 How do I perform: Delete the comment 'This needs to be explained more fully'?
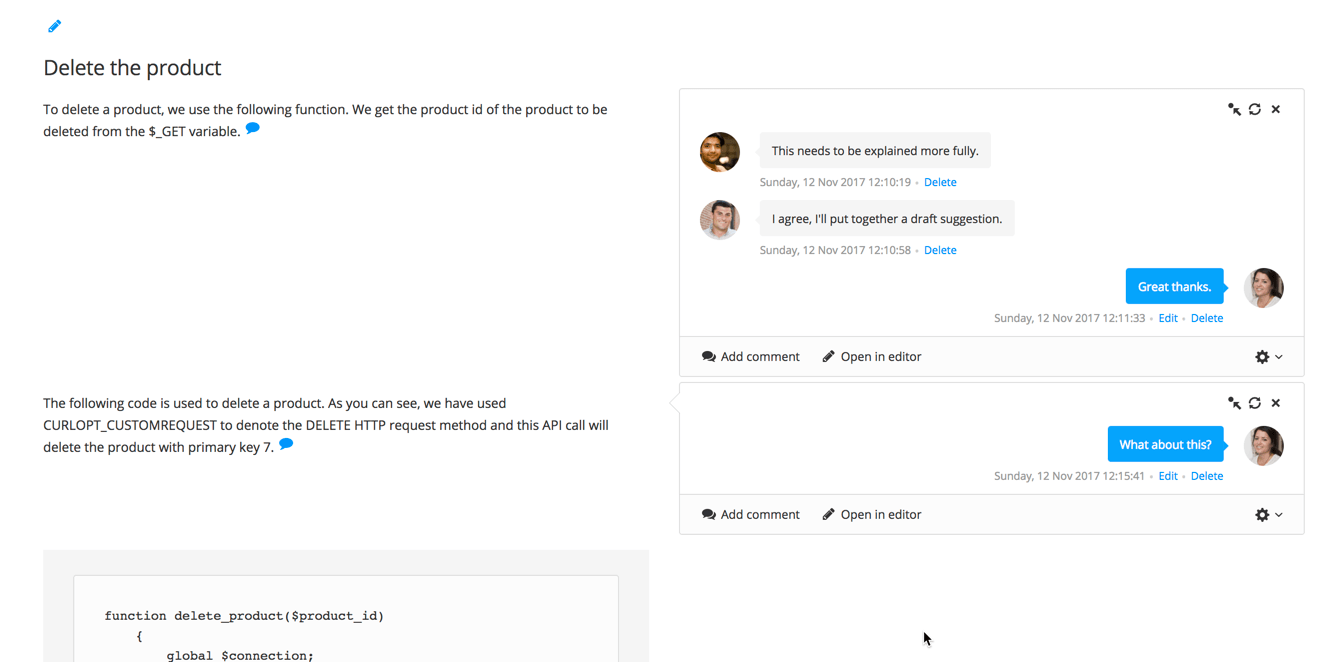click(940, 182)
